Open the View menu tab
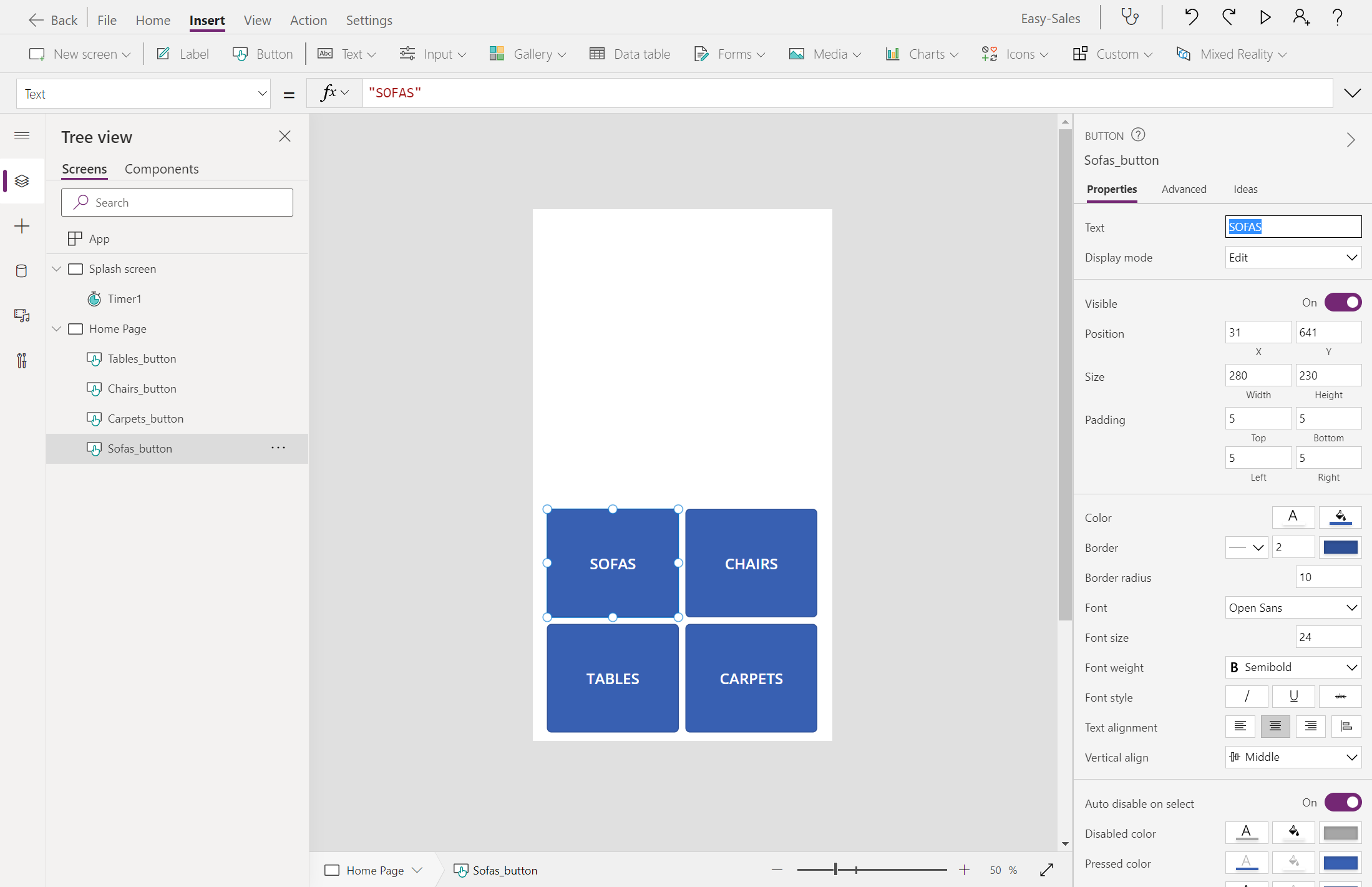This screenshot has height=887, width=1372. click(257, 20)
